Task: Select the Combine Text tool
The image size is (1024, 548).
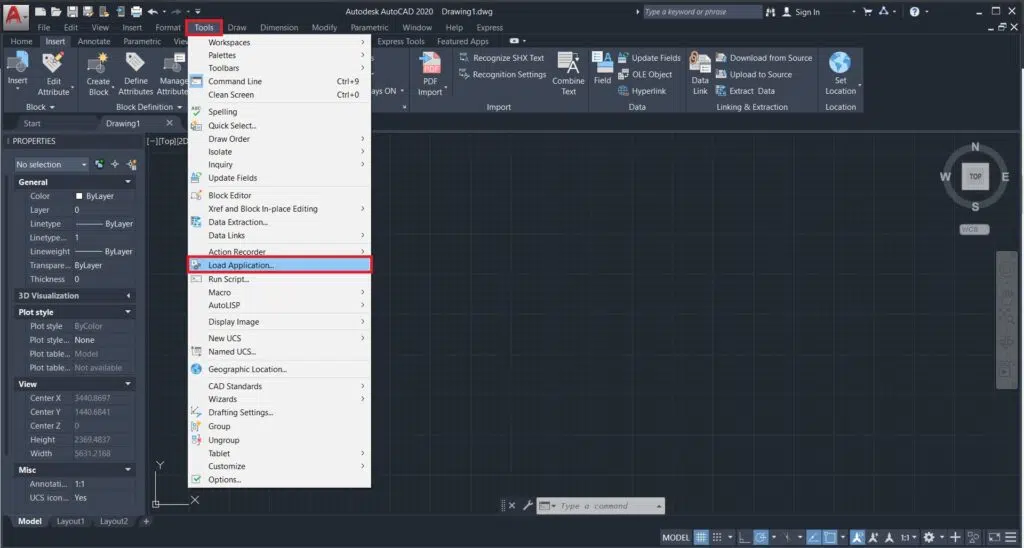Action: pos(568,64)
